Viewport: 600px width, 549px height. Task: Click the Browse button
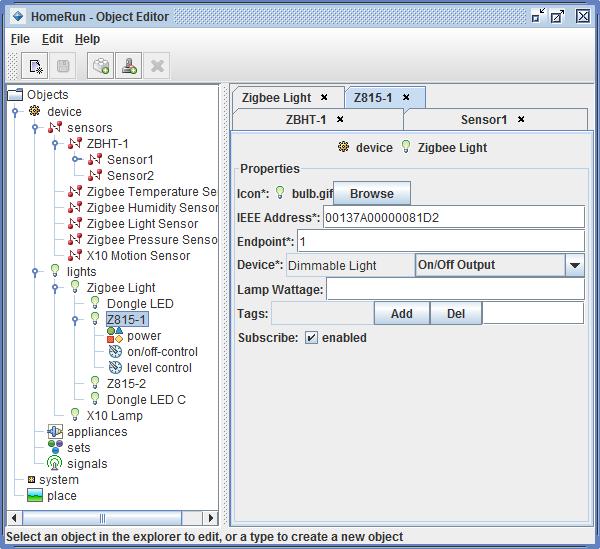pos(372,193)
